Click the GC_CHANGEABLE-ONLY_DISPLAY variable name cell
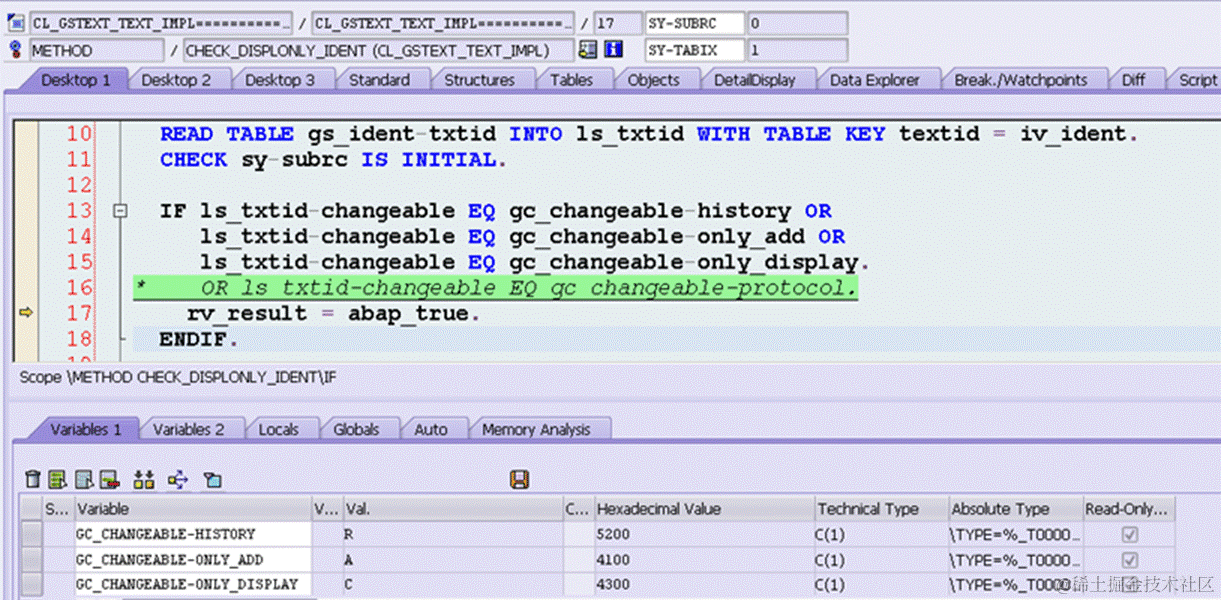The width and height of the screenshot is (1221, 600). tap(193, 584)
